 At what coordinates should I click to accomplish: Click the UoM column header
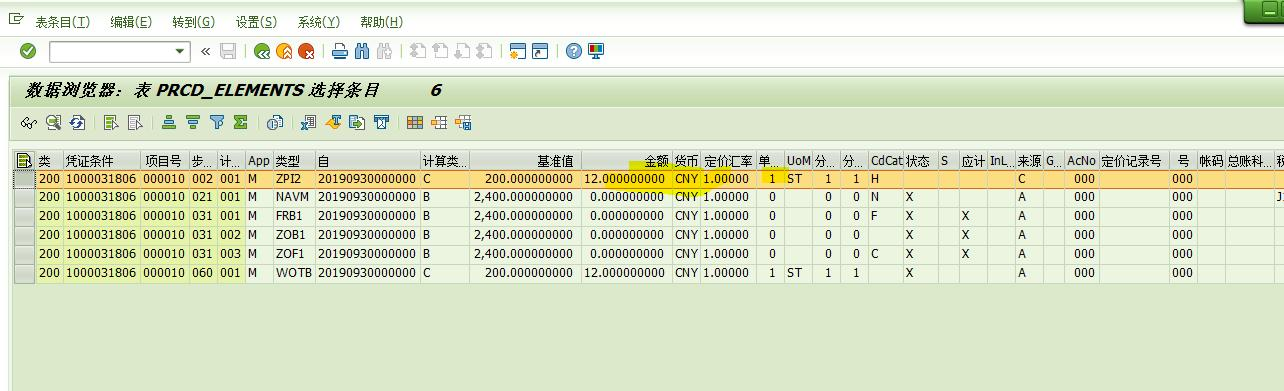(798, 160)
